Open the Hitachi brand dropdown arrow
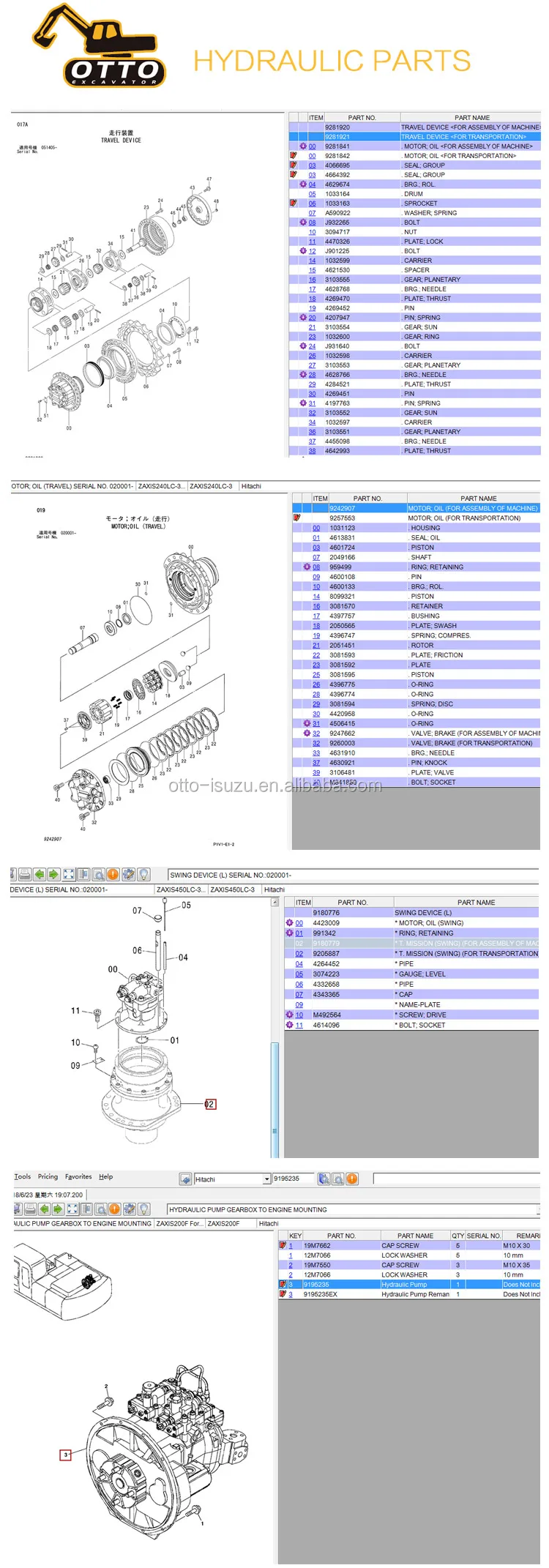Image resolution: width=549 pixels, height=1568 pixels. [x=266, y=1179]
